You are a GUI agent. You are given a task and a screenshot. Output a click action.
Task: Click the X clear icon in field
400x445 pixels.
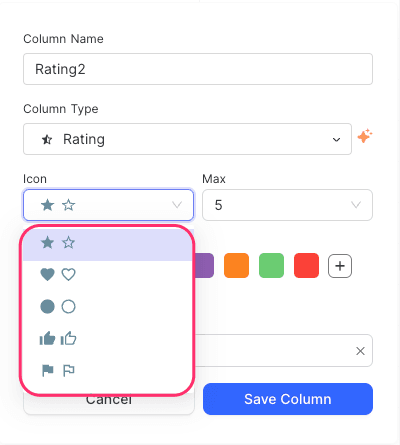[360, 351]
